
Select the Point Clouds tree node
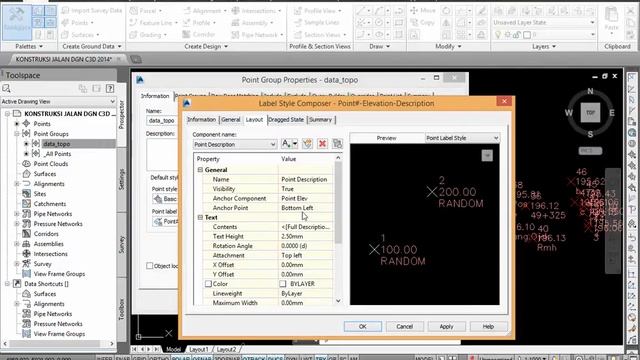point(51,164)
